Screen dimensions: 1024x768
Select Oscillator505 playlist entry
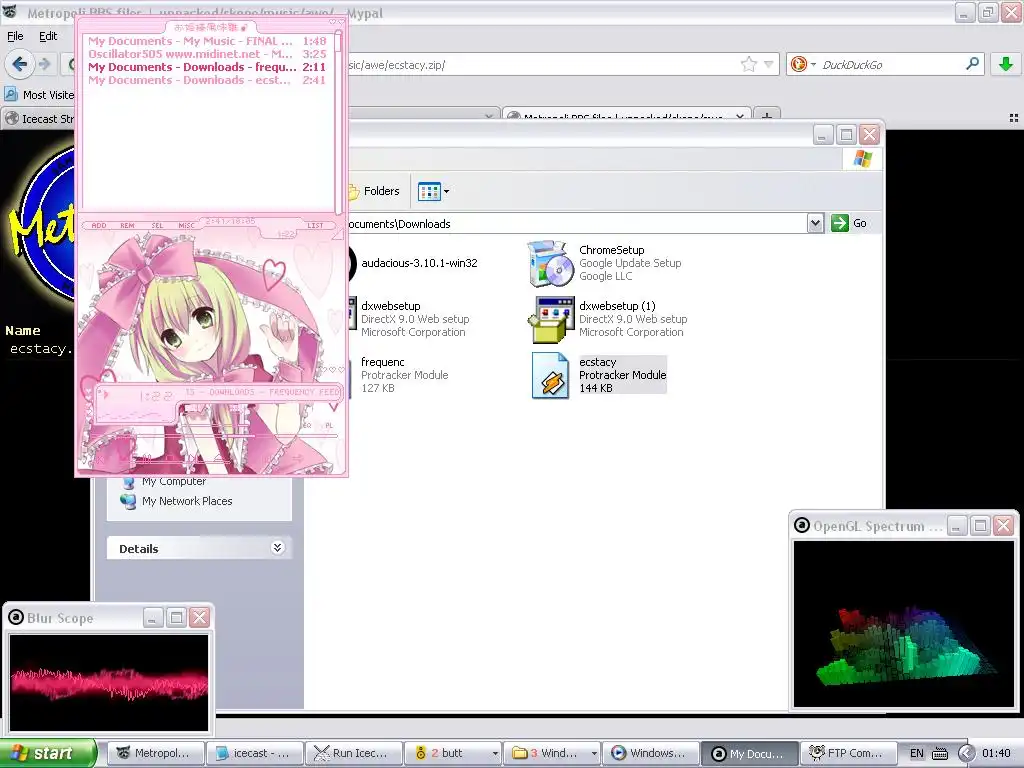tap(207, 54)
